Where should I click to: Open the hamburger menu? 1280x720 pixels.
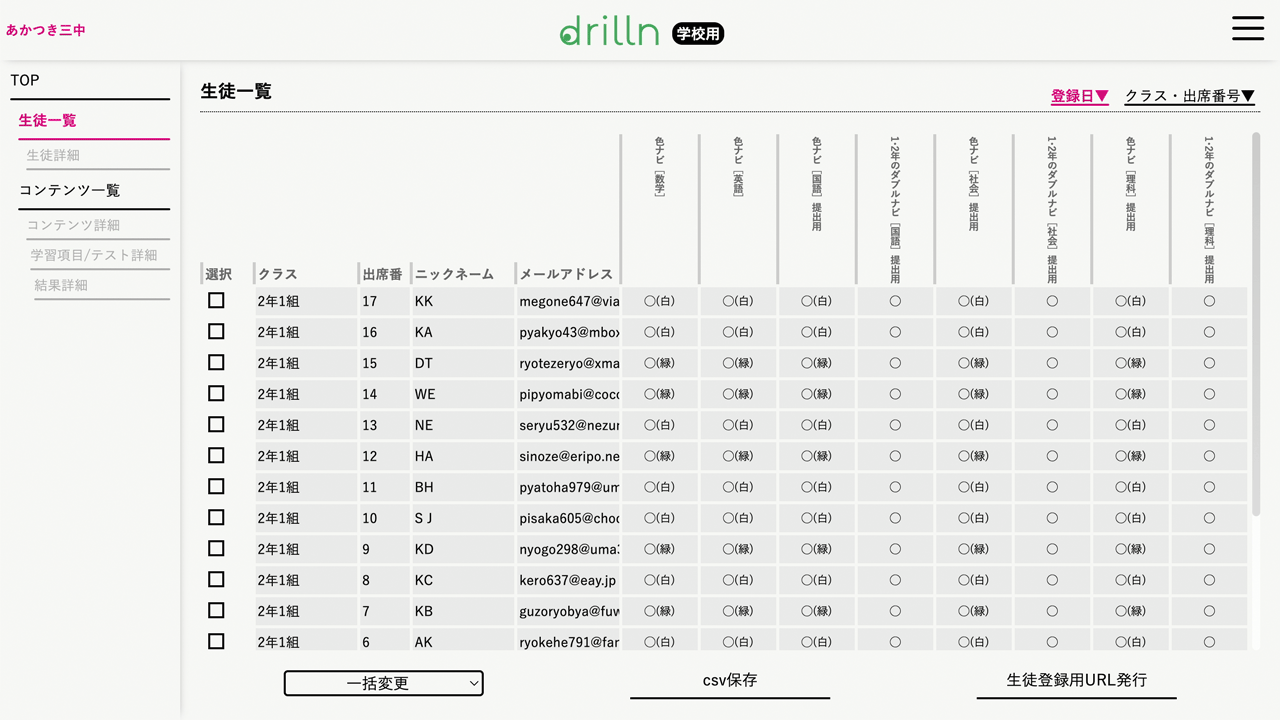(1247, 28)
